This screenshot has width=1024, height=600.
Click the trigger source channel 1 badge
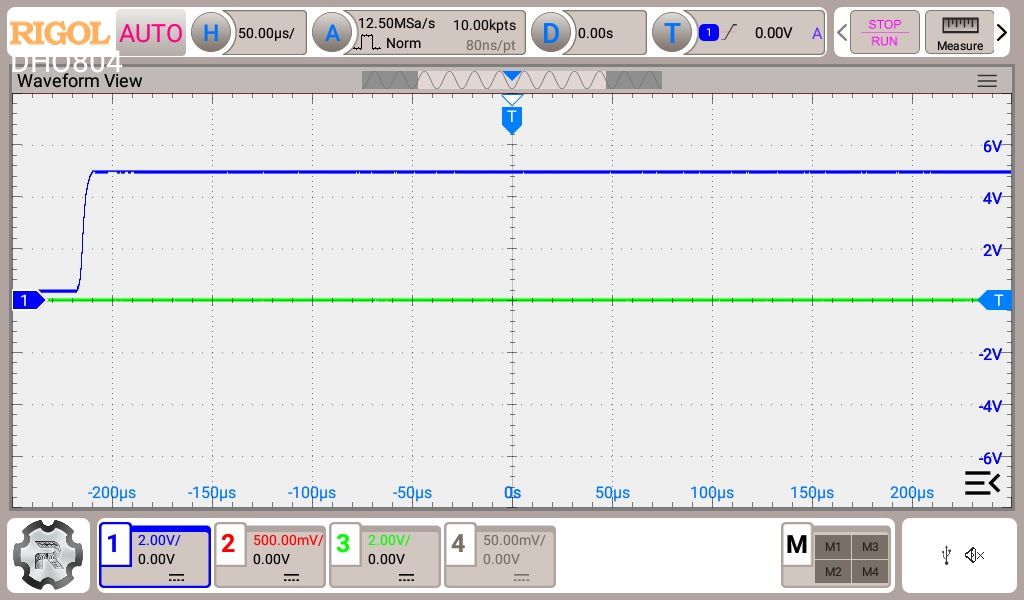709,32
